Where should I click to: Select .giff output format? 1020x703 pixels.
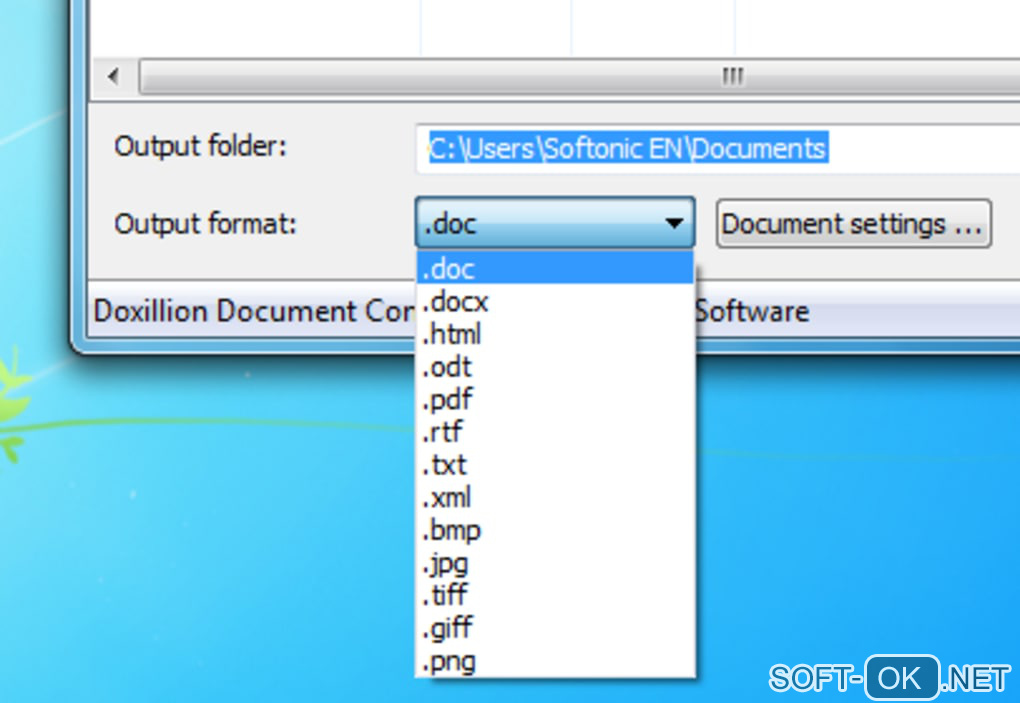click(555, 627)
